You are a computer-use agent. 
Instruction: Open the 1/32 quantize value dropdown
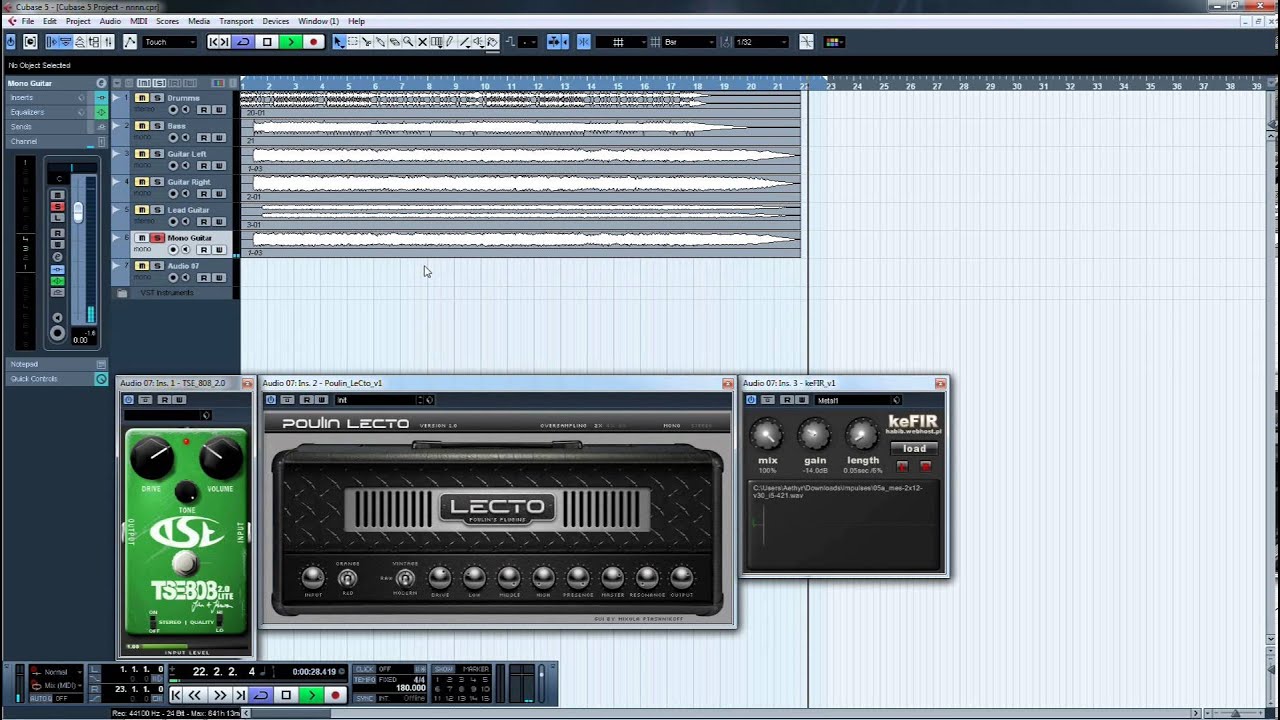point(761,42)
